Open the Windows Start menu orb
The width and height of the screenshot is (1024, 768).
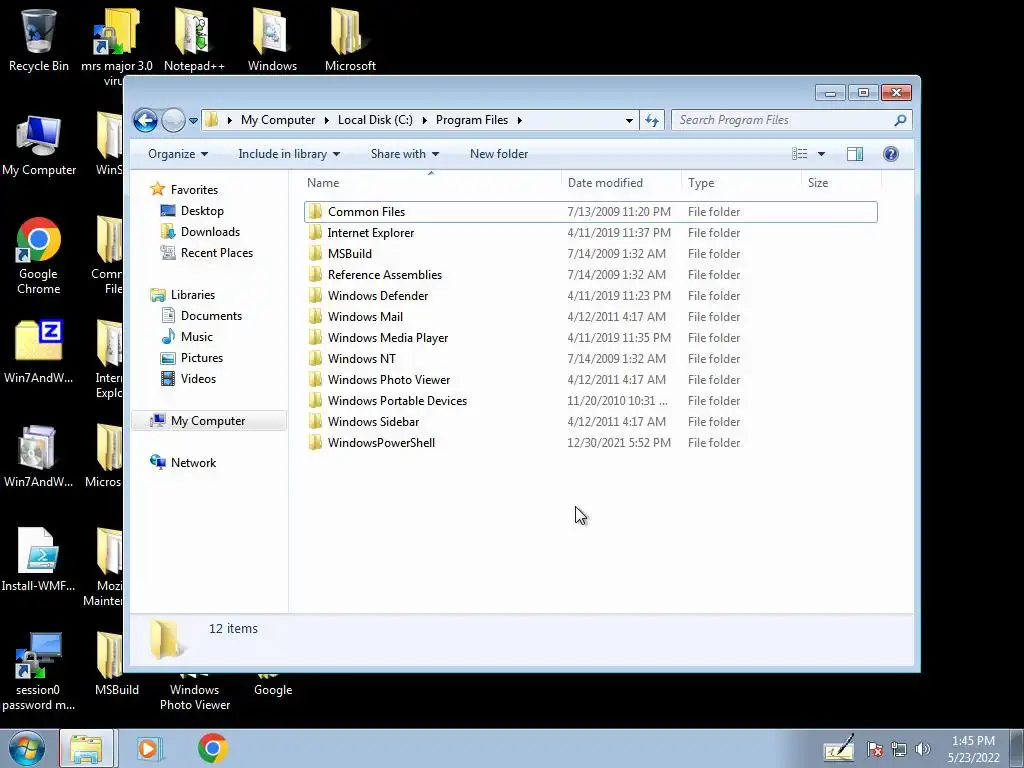click(x=27, y=748)
